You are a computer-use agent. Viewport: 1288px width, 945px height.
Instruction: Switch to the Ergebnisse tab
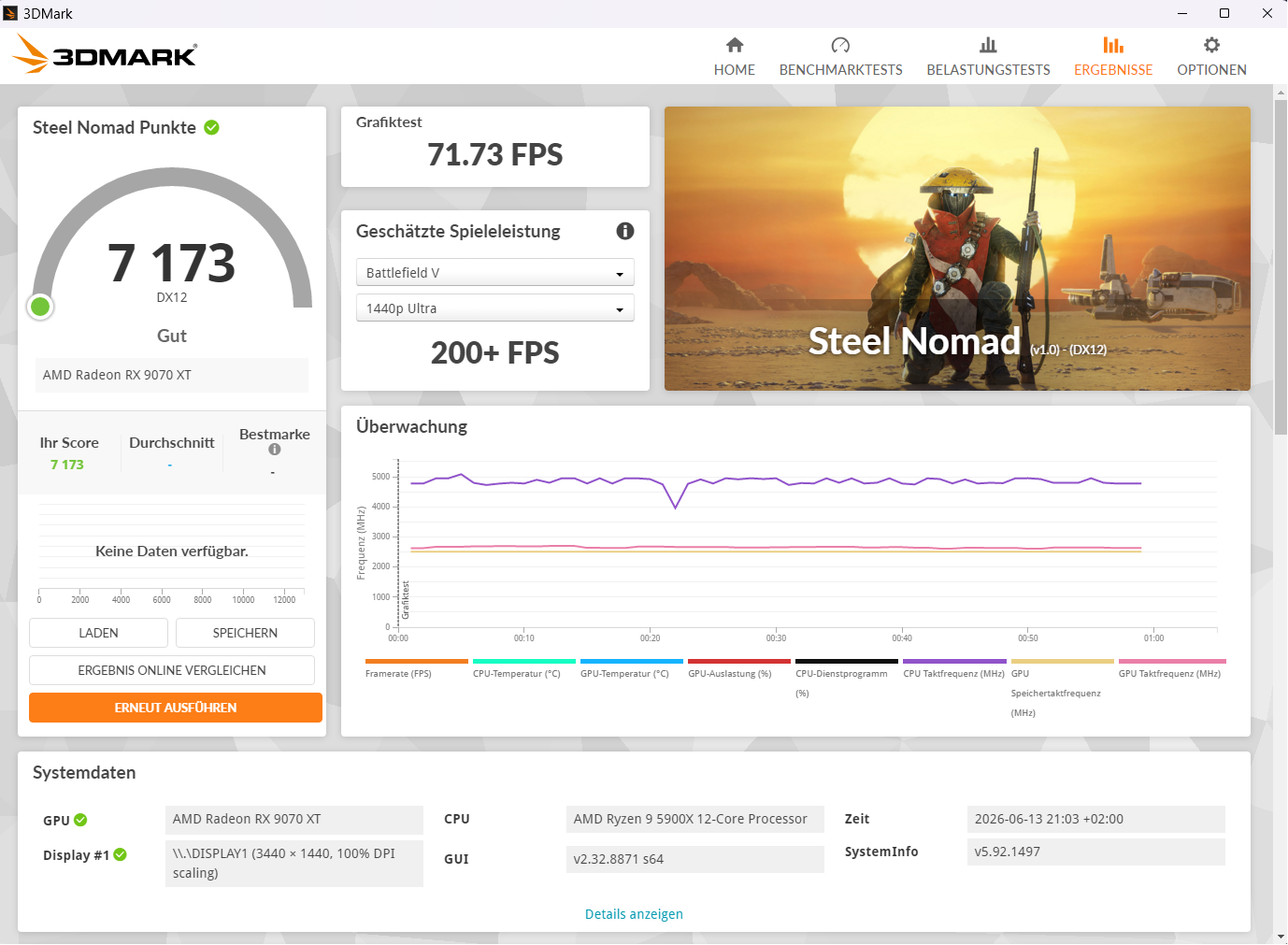pos(1113,56)
